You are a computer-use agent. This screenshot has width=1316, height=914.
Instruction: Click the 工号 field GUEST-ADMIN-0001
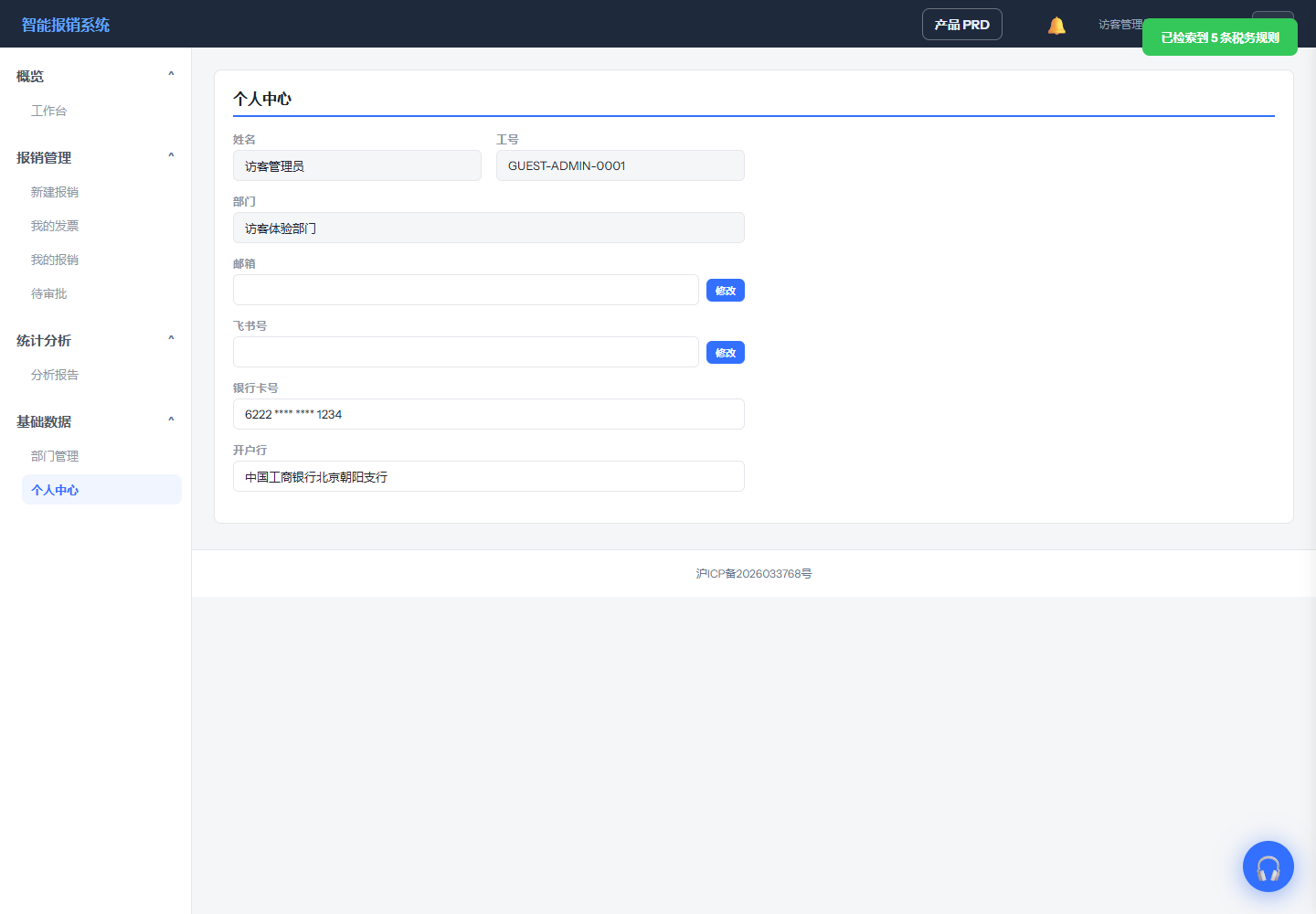621,165
